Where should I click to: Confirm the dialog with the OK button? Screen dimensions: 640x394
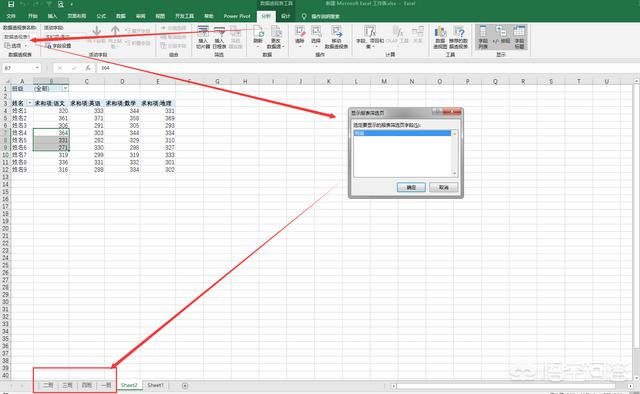coord(411,187)
